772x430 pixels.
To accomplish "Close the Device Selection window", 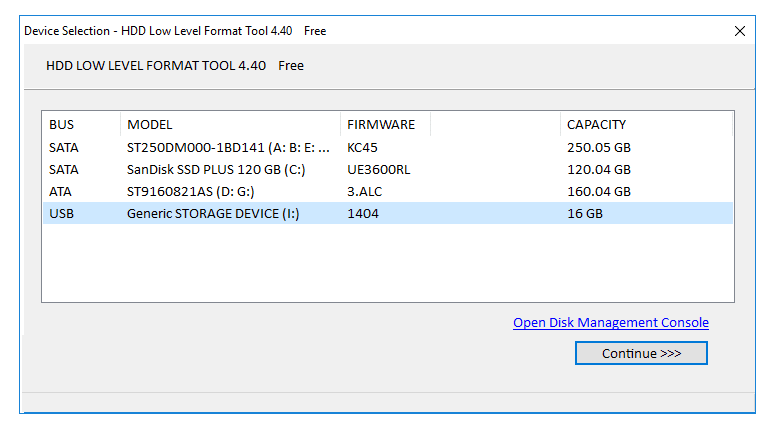I will [740, 31].
